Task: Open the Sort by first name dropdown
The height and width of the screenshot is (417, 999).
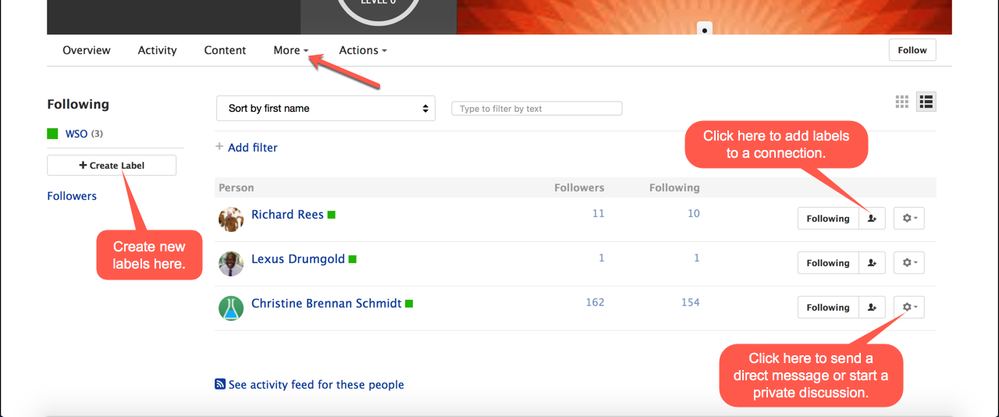Action: point(326,108)
